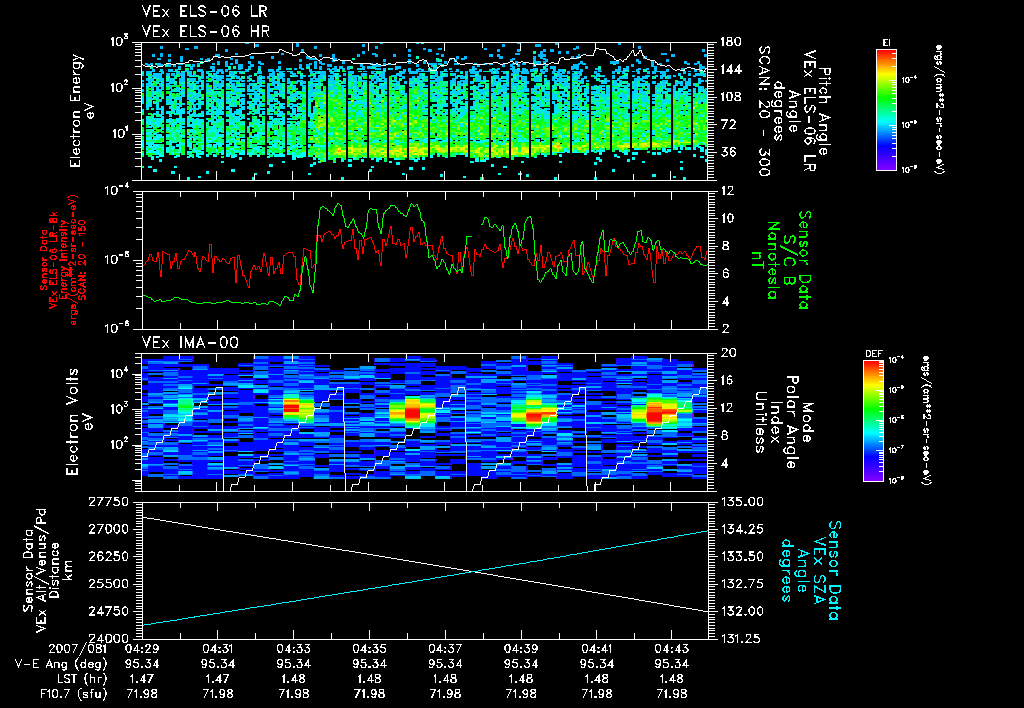
Task: Select the 'VEx ELS-06 LR' title text
Action: (x=204, y=12)
